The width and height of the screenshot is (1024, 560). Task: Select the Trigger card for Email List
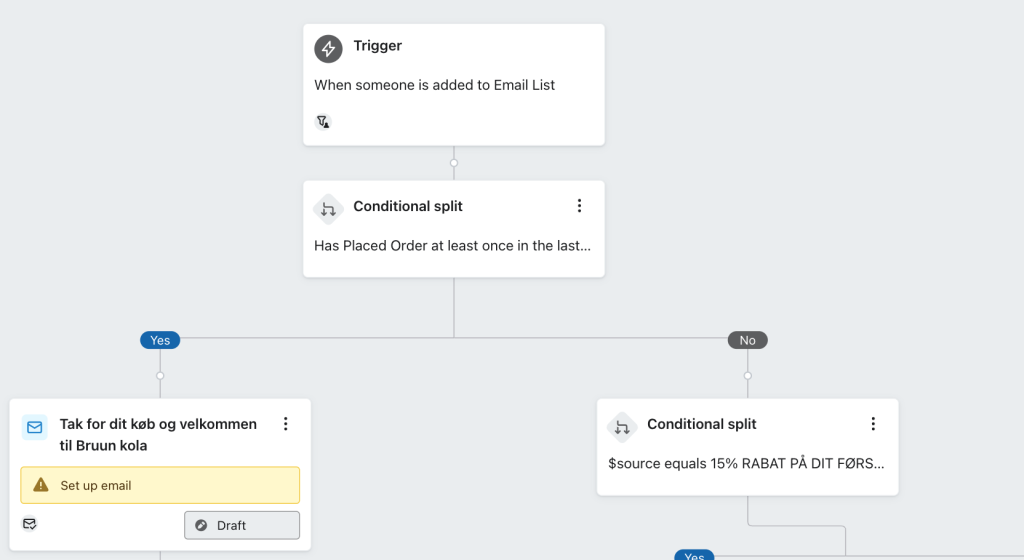tap(454, 85)
